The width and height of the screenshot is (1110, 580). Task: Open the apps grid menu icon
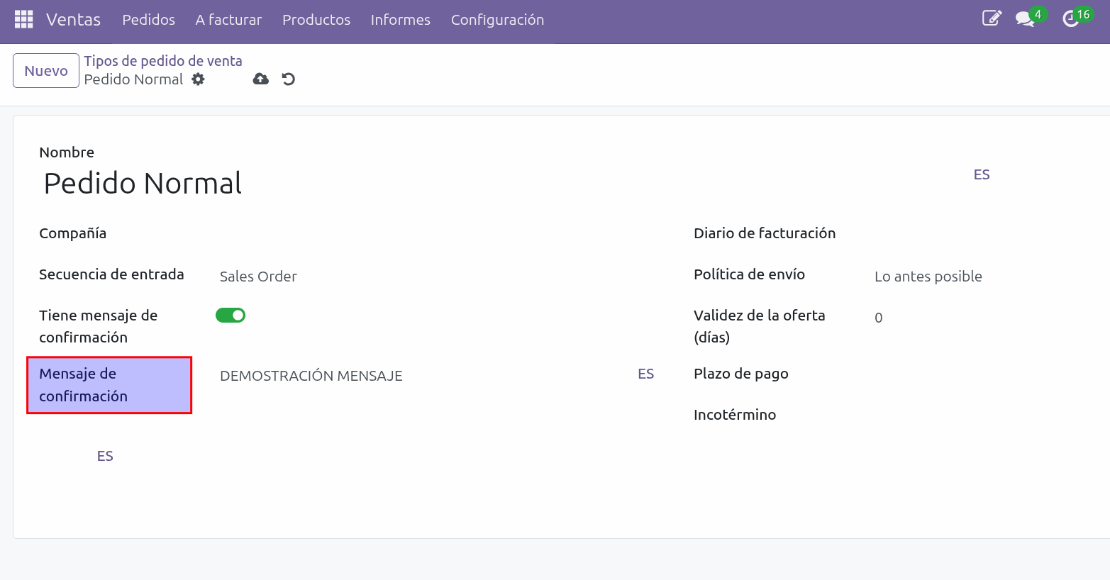(23, 20)
